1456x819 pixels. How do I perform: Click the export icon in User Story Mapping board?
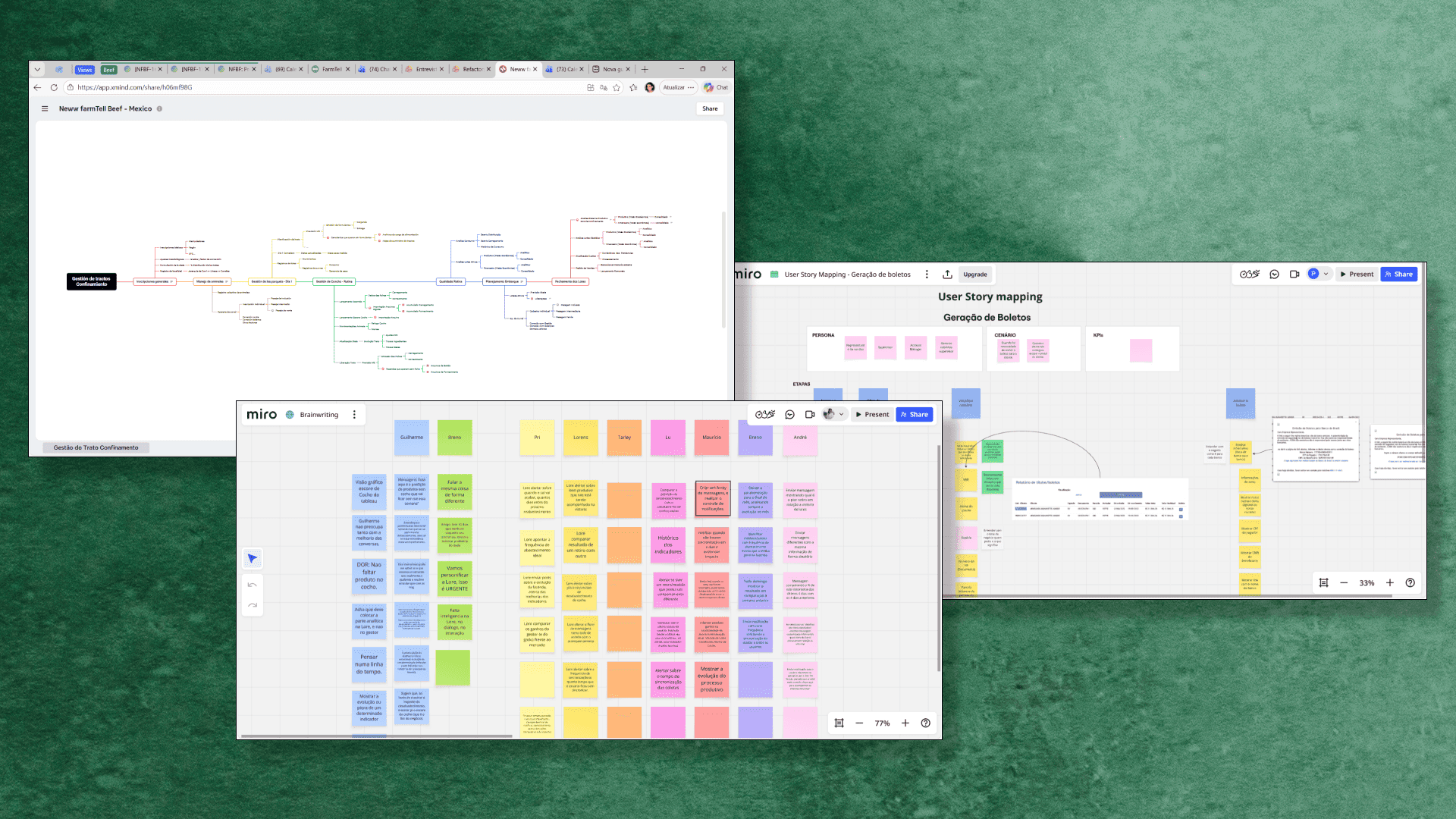pyautogui.click(x=947, y=275)
